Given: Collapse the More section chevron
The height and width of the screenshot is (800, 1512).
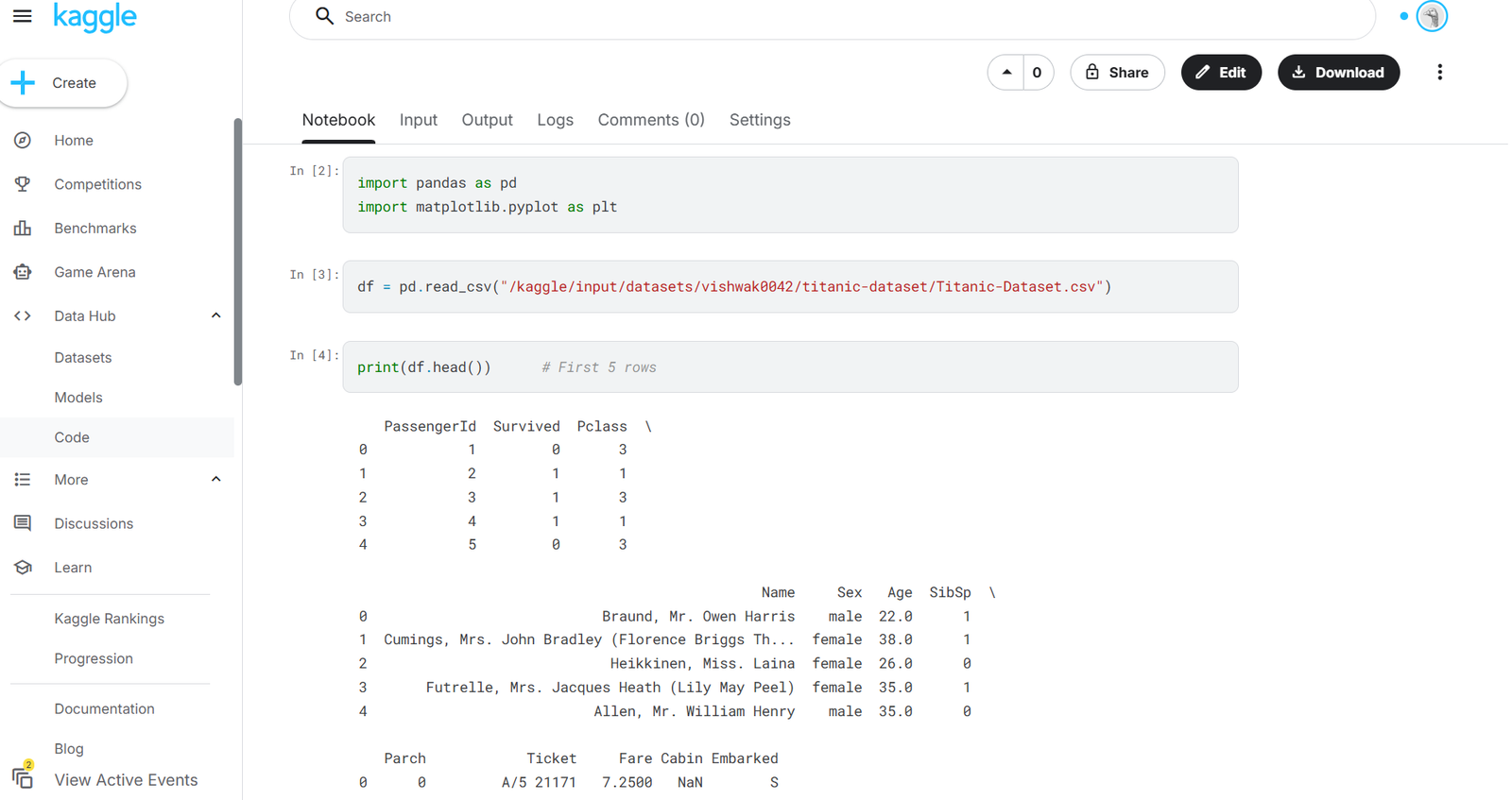Looking at the screenshot, I should [x=215, y=480].
